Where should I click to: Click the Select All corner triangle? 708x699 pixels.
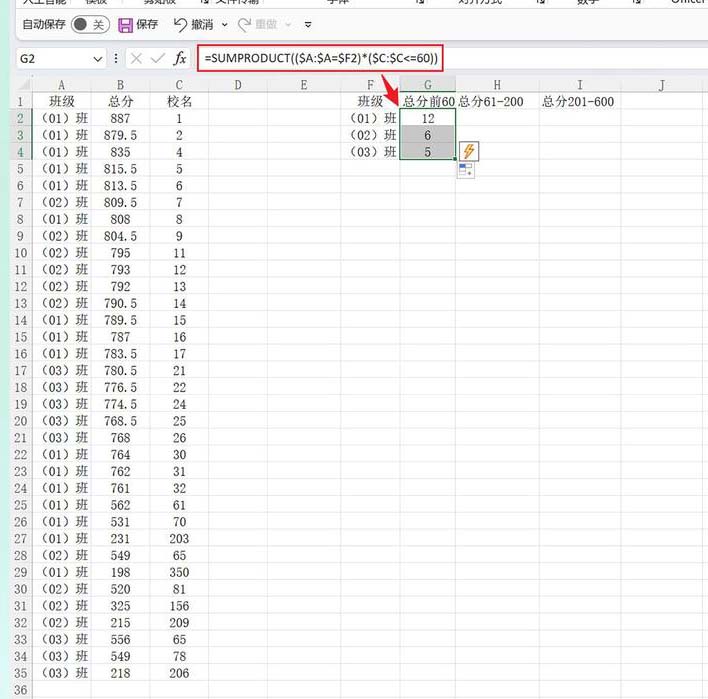[23, 84]
